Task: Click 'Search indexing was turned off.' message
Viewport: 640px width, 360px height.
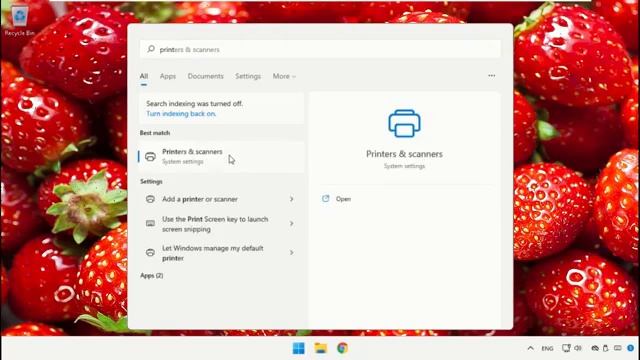Action: pyautogui.click(x=194, y=104)
